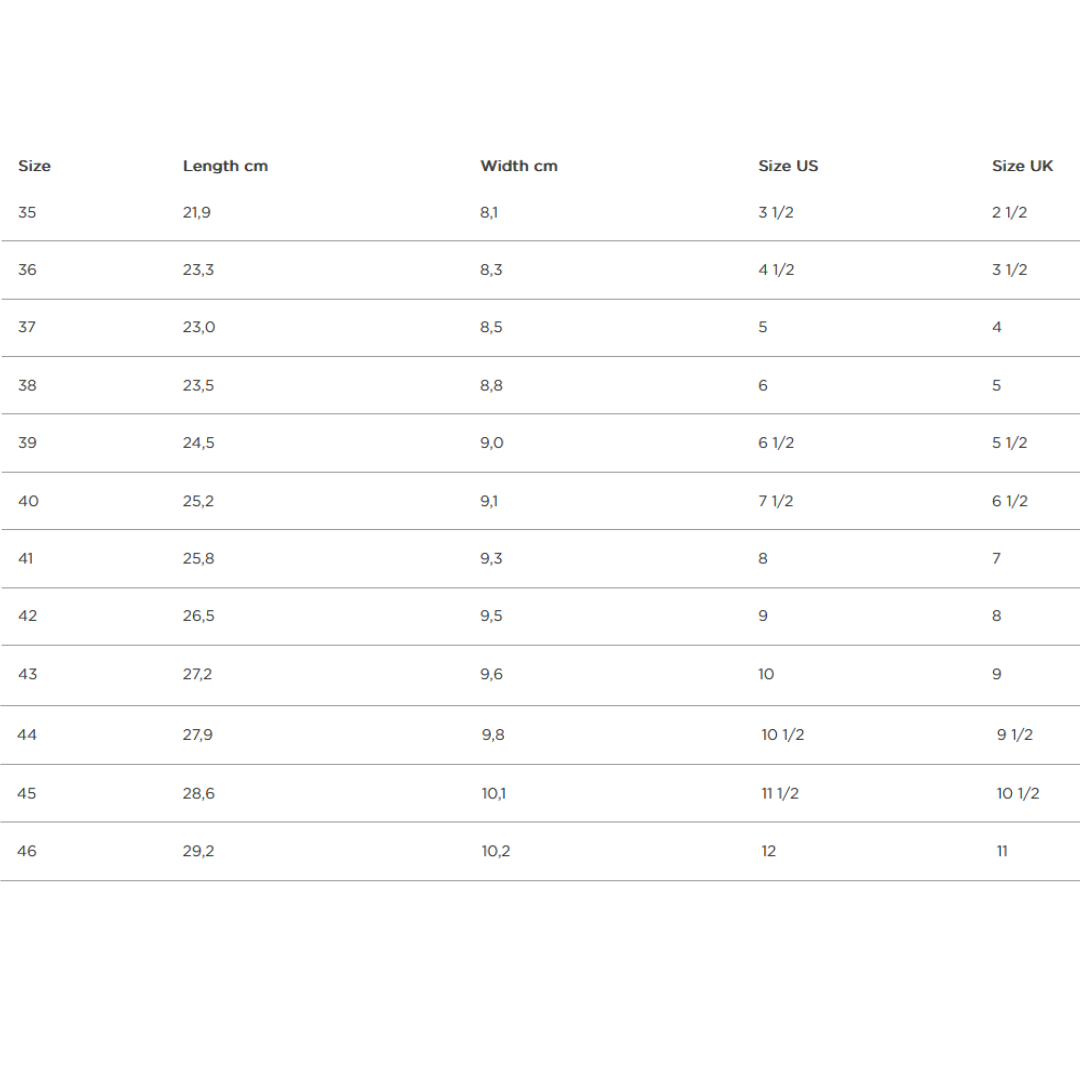1080x1080 pixels.
Task: Click the Size US column header
Action: 788,166
